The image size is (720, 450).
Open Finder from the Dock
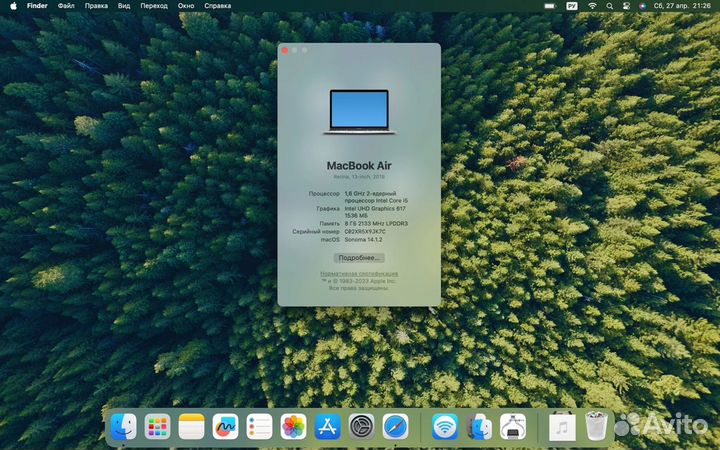[x=124, y=427]
